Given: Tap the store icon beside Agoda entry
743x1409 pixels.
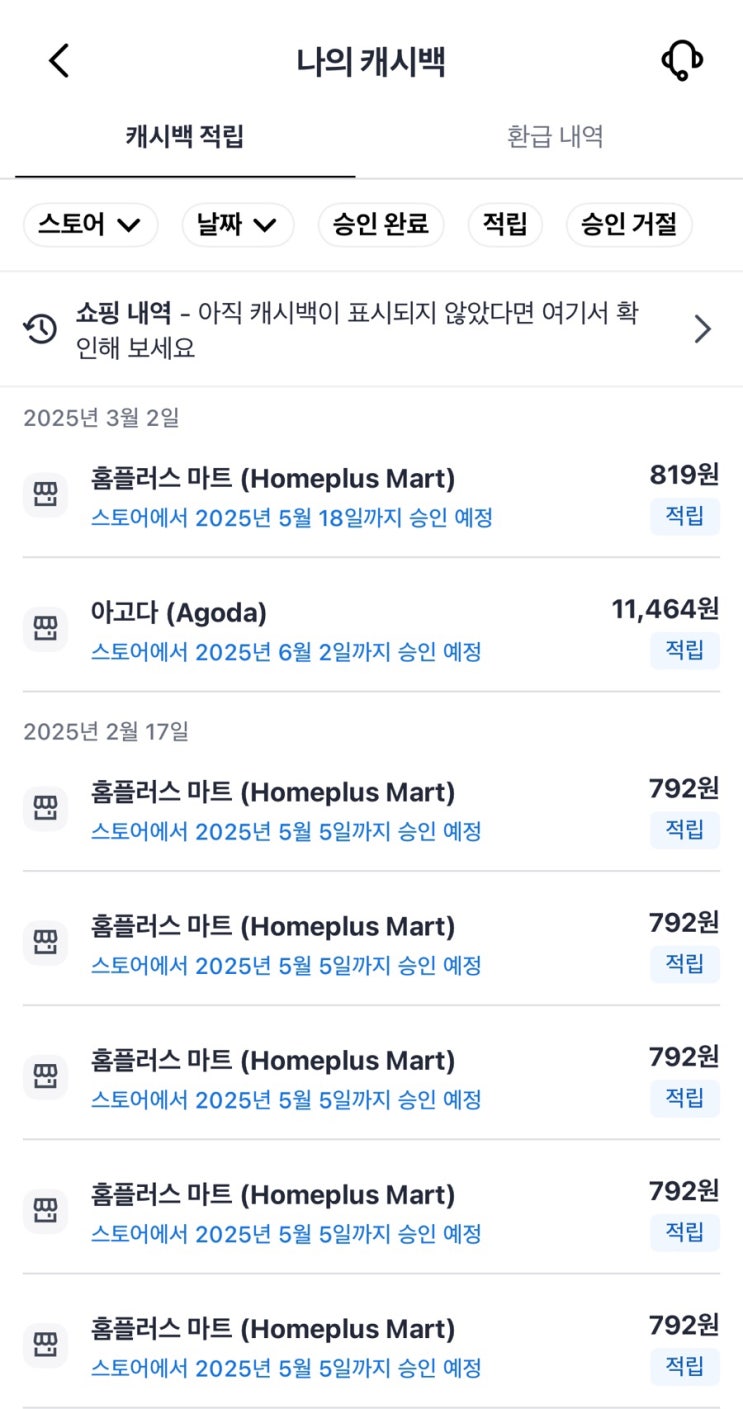Looking at the screenshot, I should 45,628.
